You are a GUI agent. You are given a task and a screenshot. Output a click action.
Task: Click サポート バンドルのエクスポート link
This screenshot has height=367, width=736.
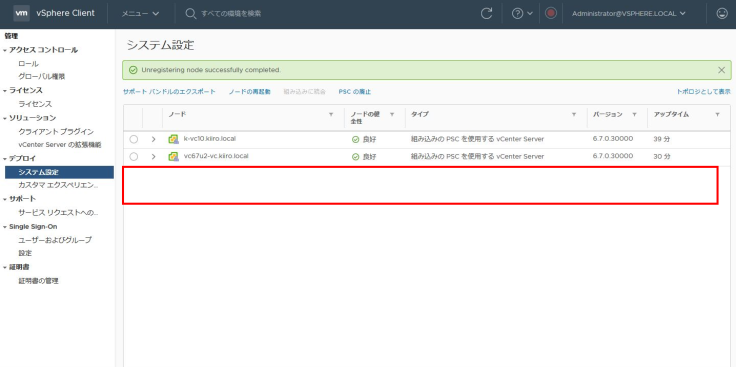169,92
